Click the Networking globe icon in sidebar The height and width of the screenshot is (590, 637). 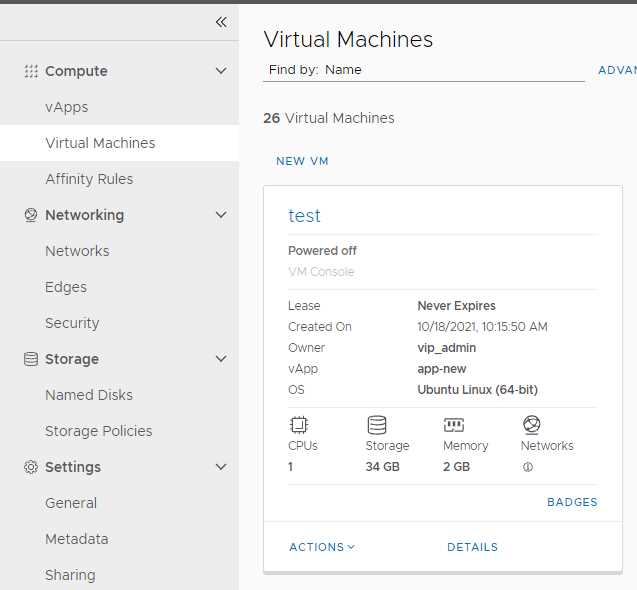[31, 215]
